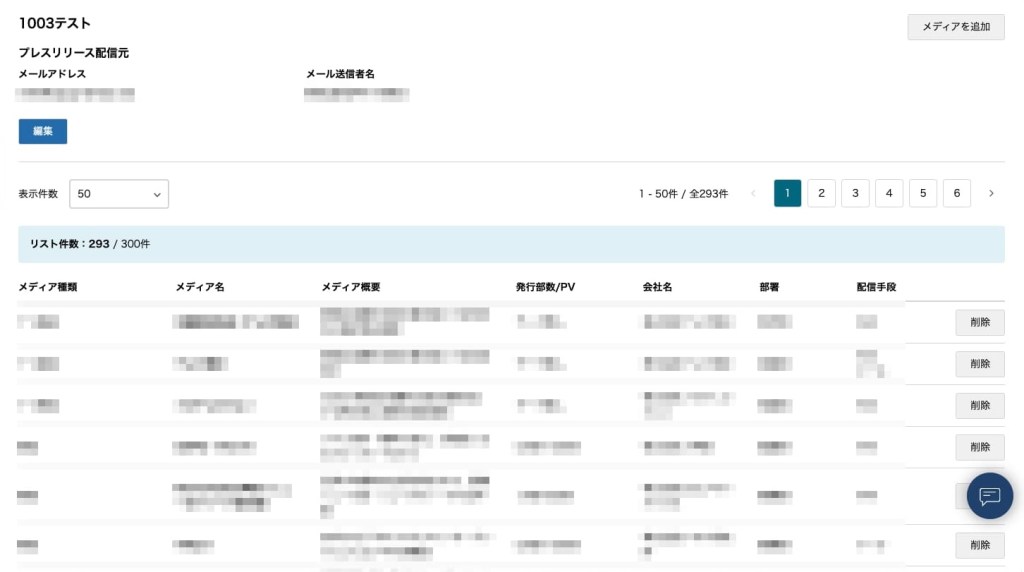1024x572 pixels.
Task: Click 削除 on the sixth media row
Action: point(979,545)
